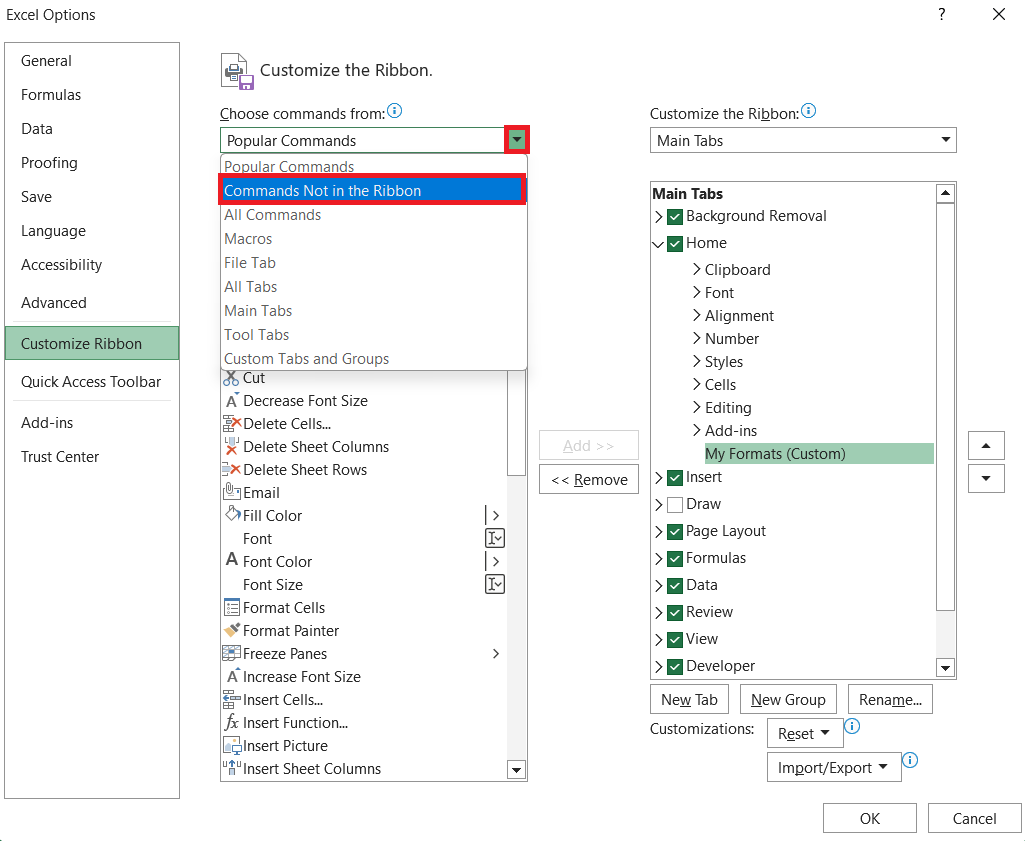The width and height of the screenshot is (1025, 841).
Task: Enable the Draw tab checkbox
Action: click(675, 504)
